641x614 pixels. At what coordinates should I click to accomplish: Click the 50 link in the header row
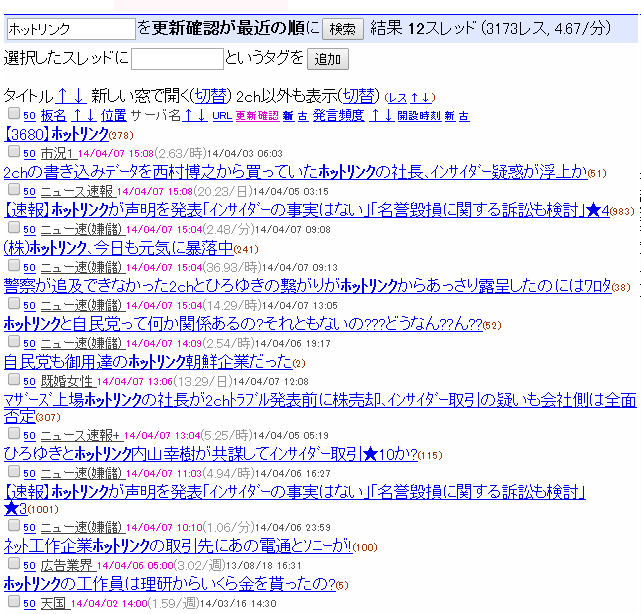[x=29, y=116]
